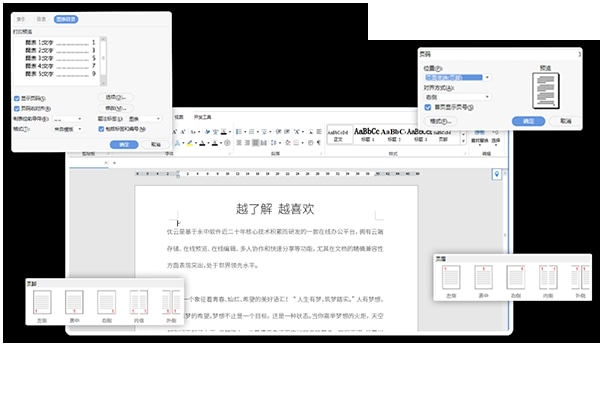Click 确定 in the page number dialog
This screenshot has width=600, height=412.
528,121
